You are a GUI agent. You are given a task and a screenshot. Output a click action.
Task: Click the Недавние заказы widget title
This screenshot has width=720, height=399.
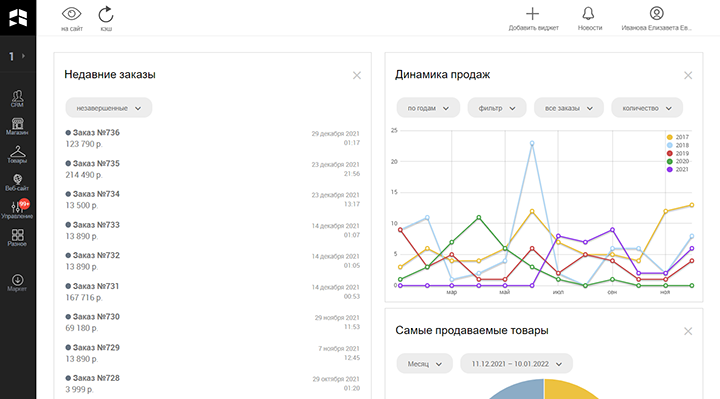110,75
